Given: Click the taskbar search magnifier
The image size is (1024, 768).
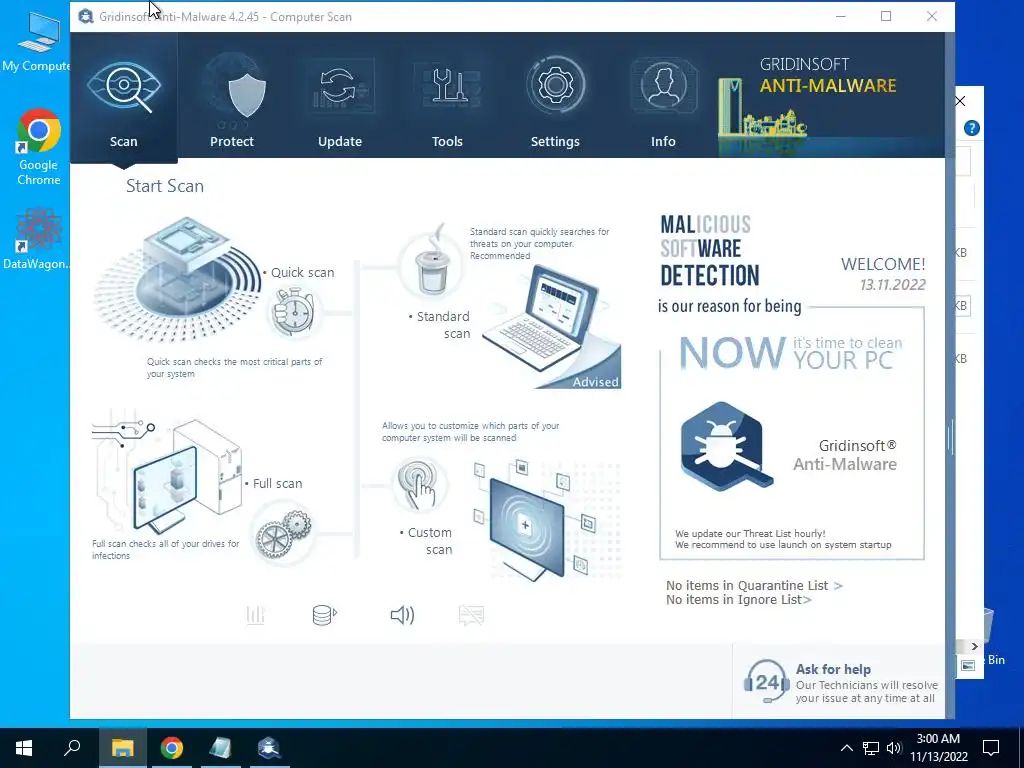Looking at the screenshot, I should [72, 748].
